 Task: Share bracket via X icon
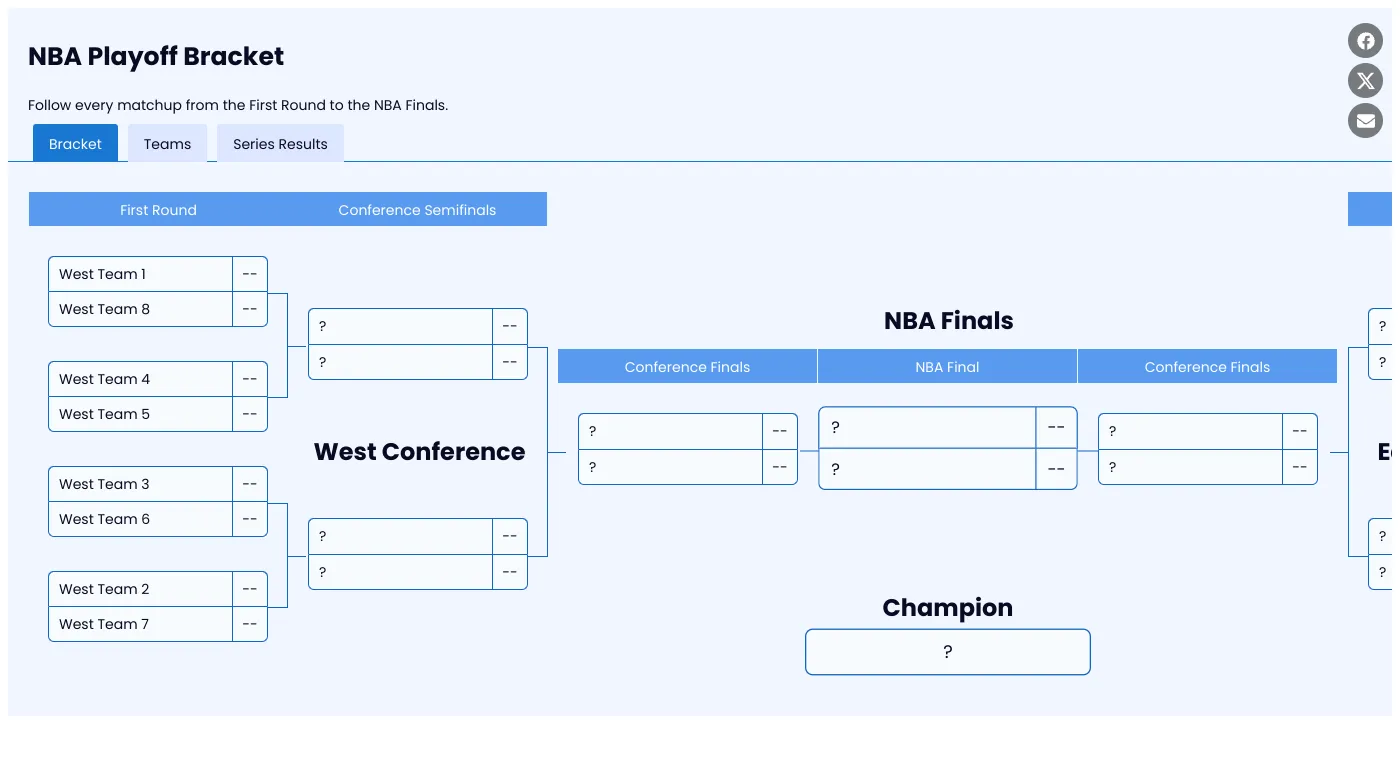pos(1365,81)
